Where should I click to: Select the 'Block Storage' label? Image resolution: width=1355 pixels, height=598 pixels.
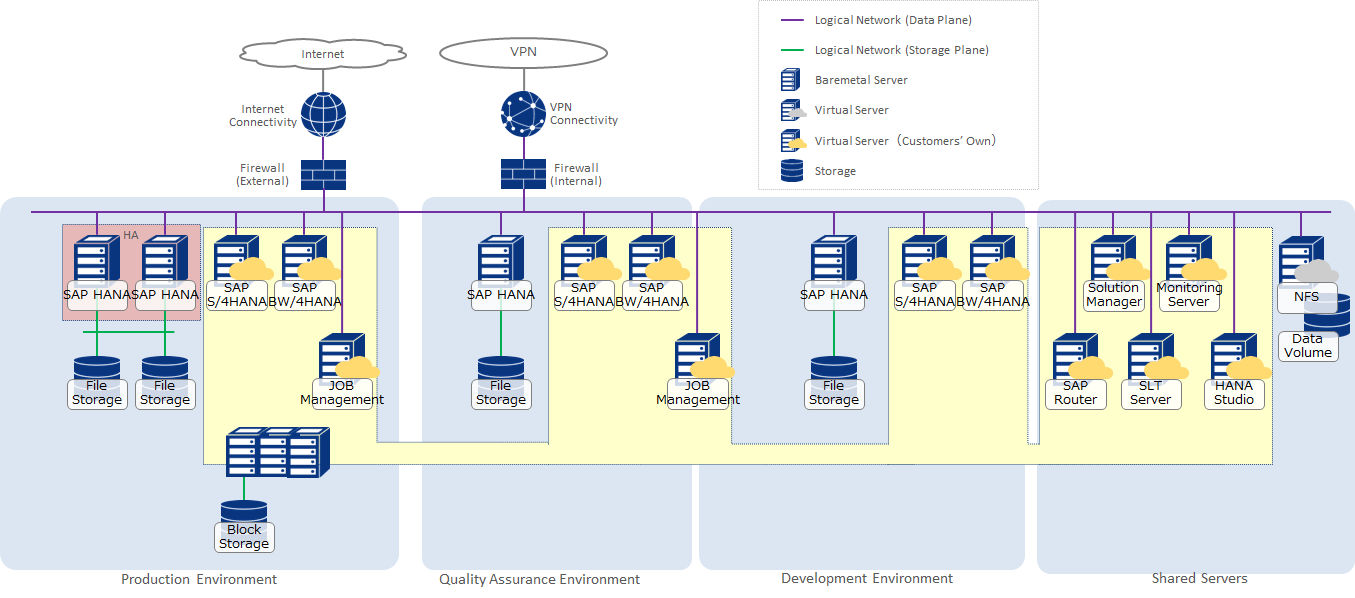pos(244,537)
